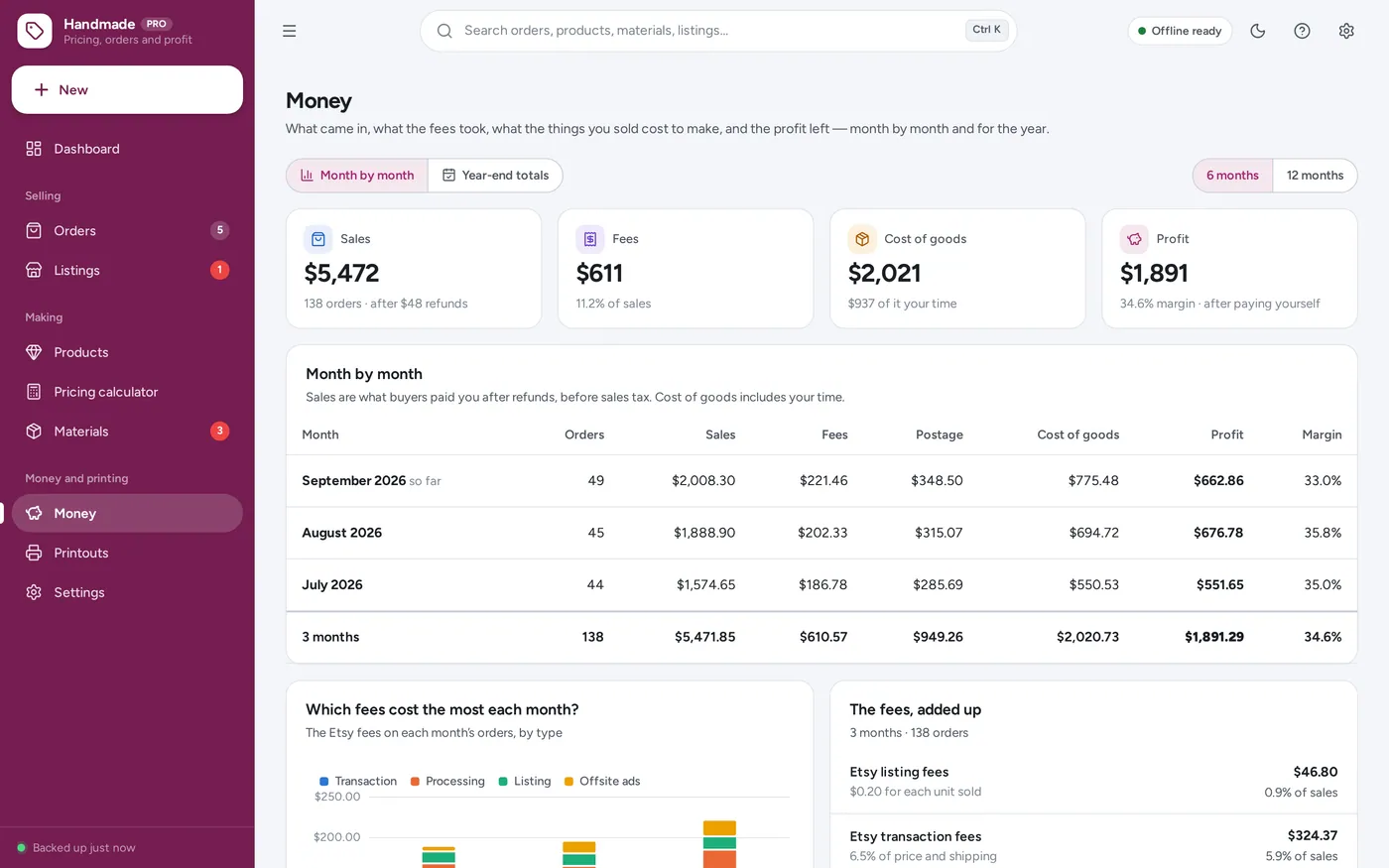Click the August 2026 row label
The height and width of the screenshot is (868, 1389).
click(342, 533)
